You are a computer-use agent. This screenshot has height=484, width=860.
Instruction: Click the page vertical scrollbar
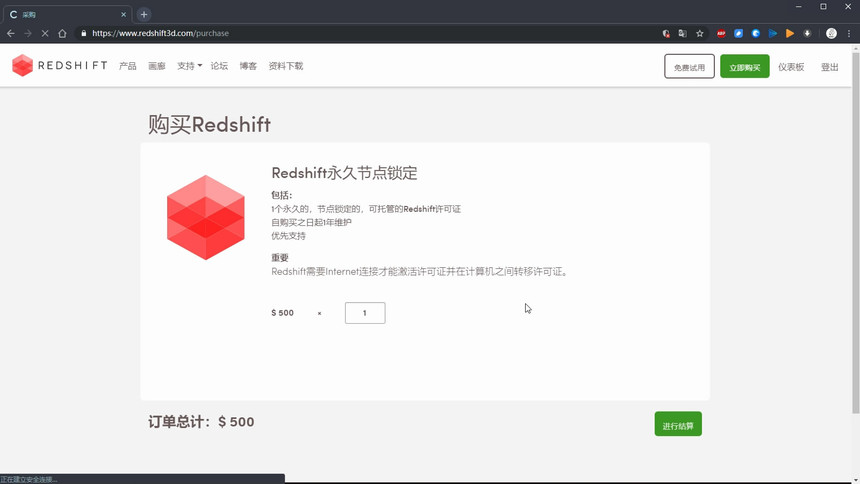point(856,233)
